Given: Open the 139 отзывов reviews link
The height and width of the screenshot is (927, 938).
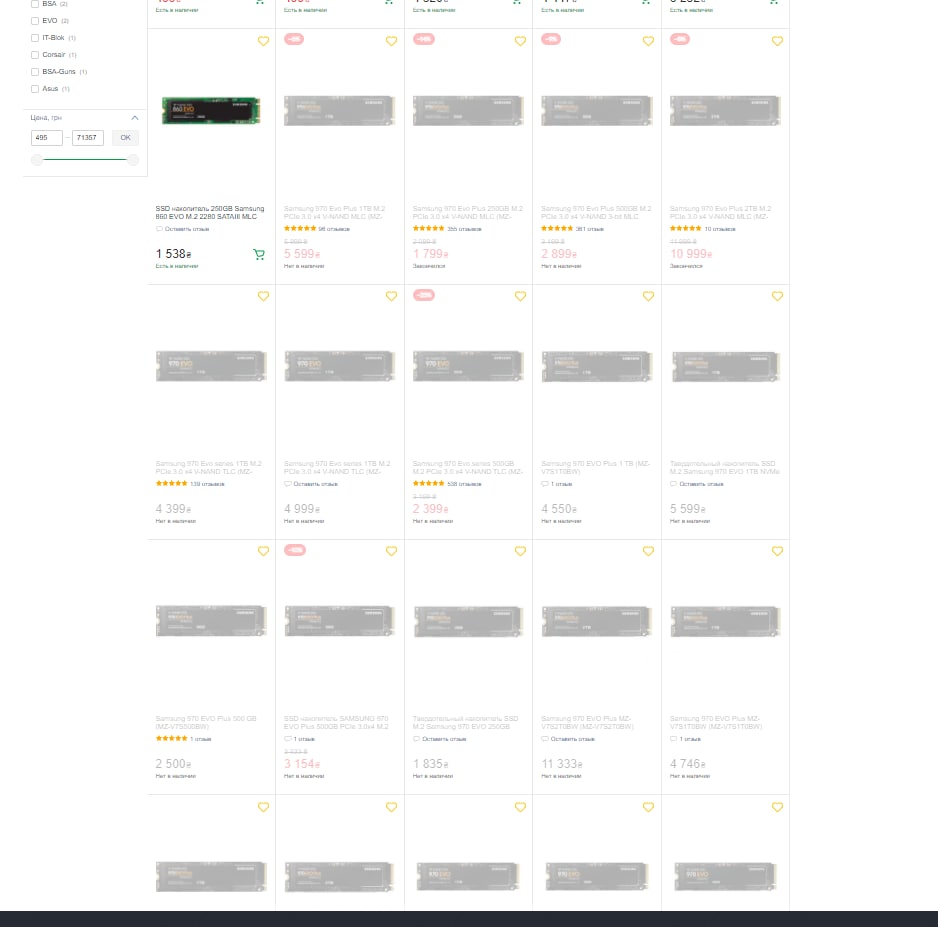Looking at the screenshot, I should [x=207, y=484].
